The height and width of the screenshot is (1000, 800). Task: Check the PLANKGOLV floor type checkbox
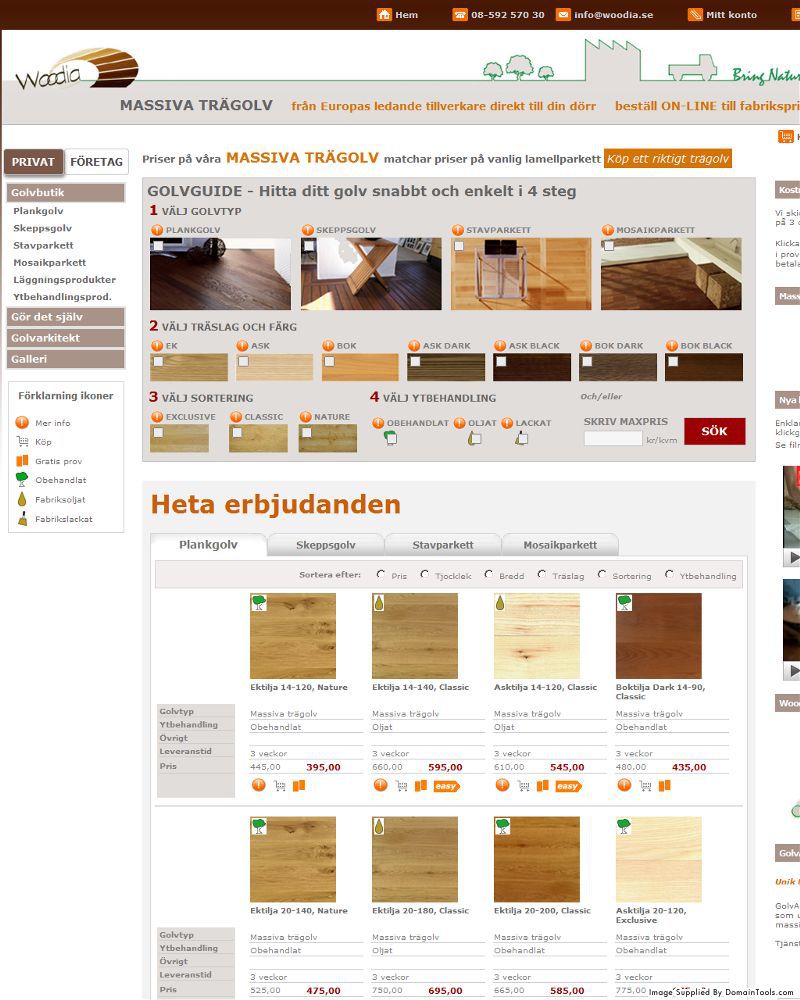coord(158,246)
